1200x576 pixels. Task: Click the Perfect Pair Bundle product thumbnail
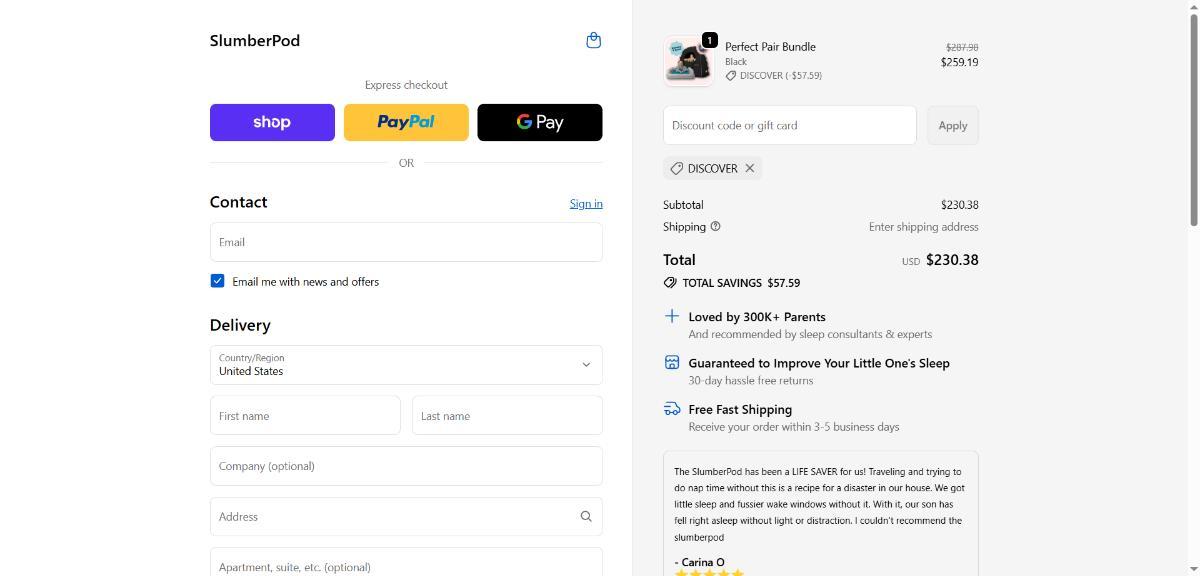tap(688, 61)
